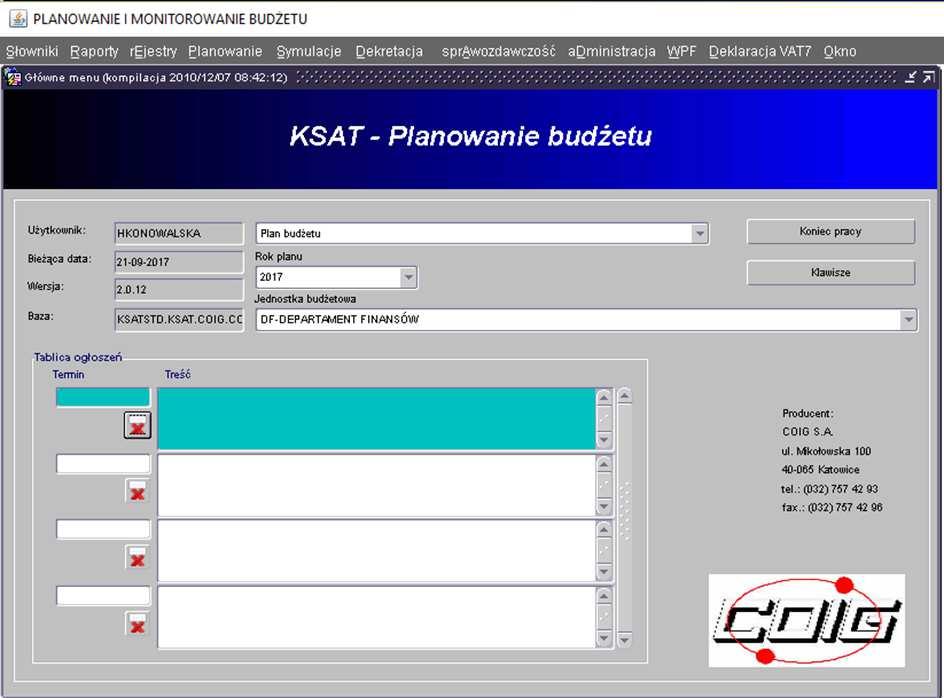Screen dimensions: 944x698
Task: Delete third announcement with red X icon
Action: pos(137,557)
